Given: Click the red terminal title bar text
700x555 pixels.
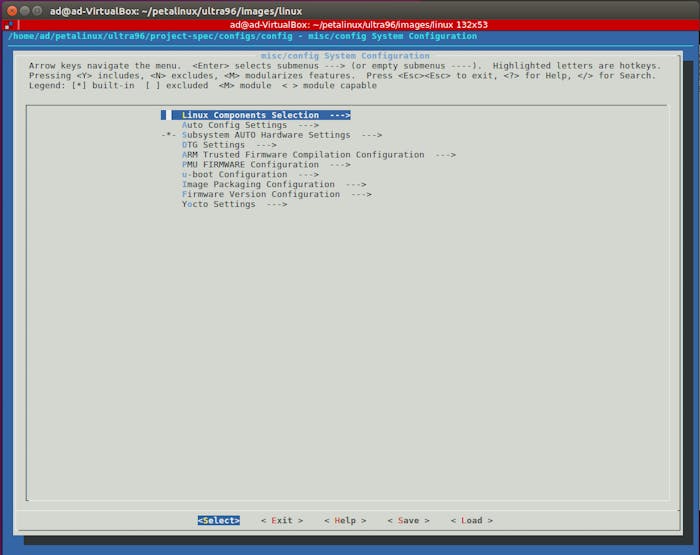Looking at the screenshot, I should coord(358,25).
